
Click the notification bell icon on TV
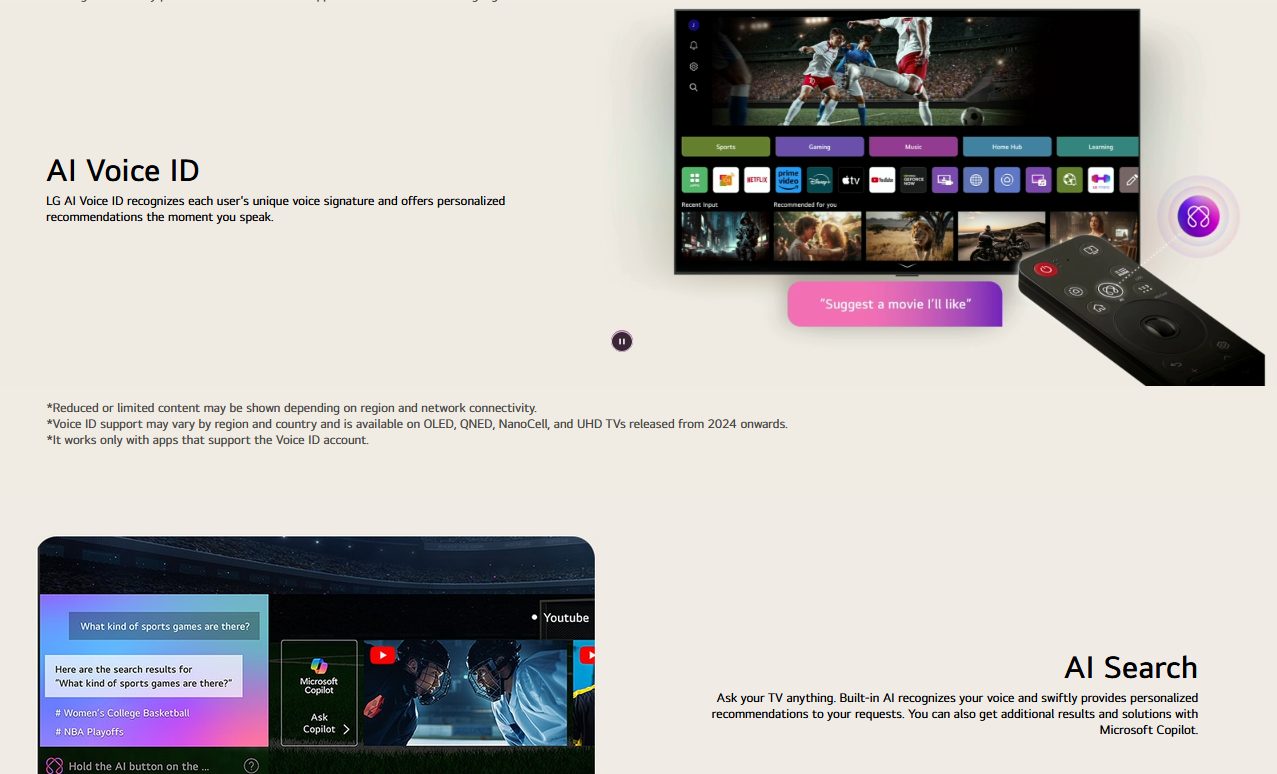click(x=693, y=46)
